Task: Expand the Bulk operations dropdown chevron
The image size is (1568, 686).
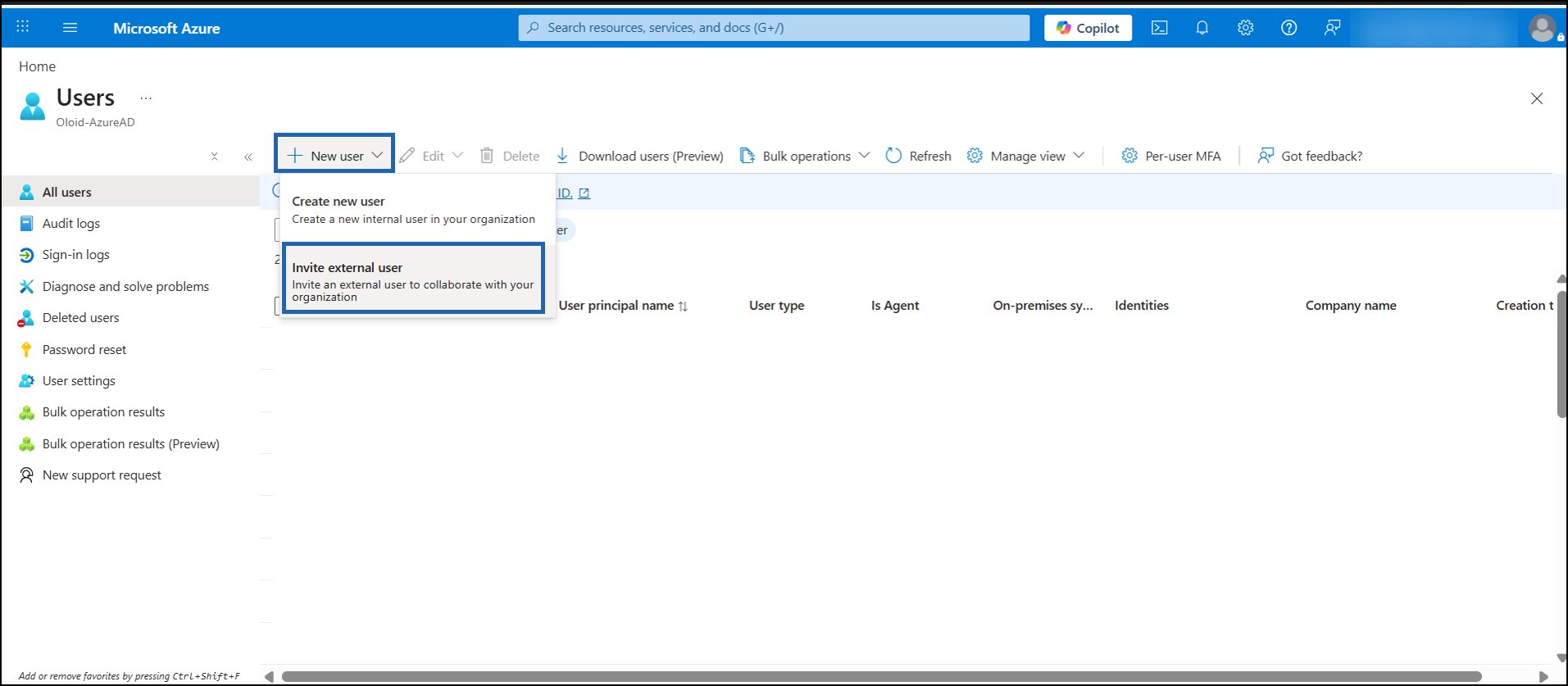Action: pos(864,155)
